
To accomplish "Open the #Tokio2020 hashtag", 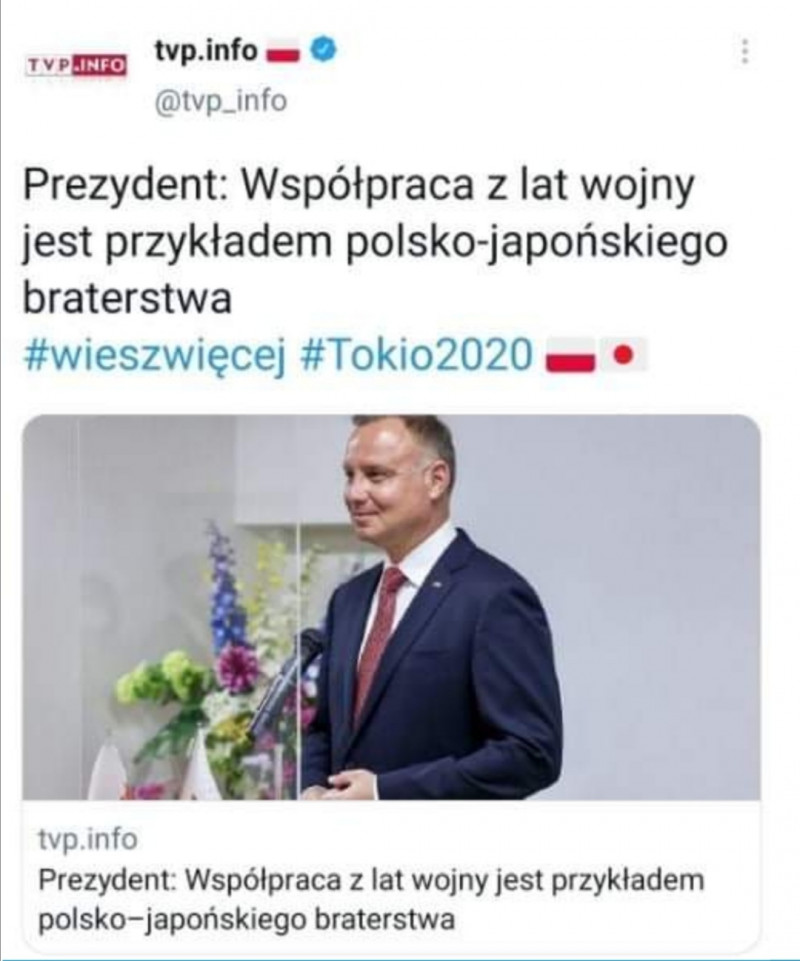I will (x=417, y=354).
